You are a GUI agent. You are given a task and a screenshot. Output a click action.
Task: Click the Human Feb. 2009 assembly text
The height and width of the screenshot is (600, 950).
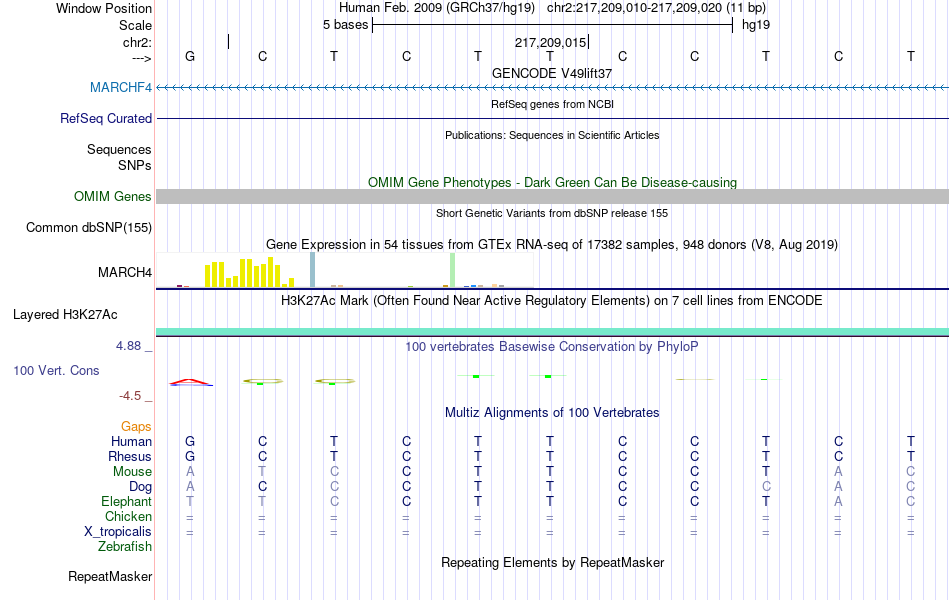click(x=437, y=8)
